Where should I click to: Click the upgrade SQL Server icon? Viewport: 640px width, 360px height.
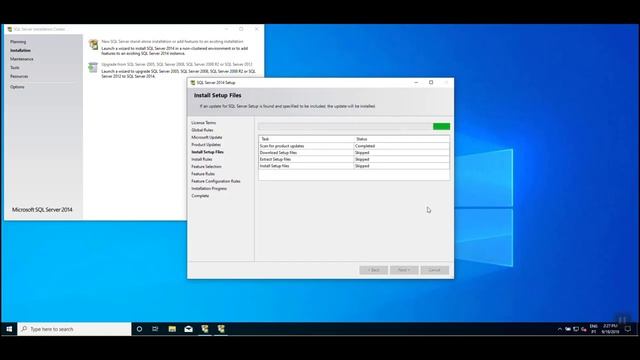pyautogui.click(x=93, y=67)
